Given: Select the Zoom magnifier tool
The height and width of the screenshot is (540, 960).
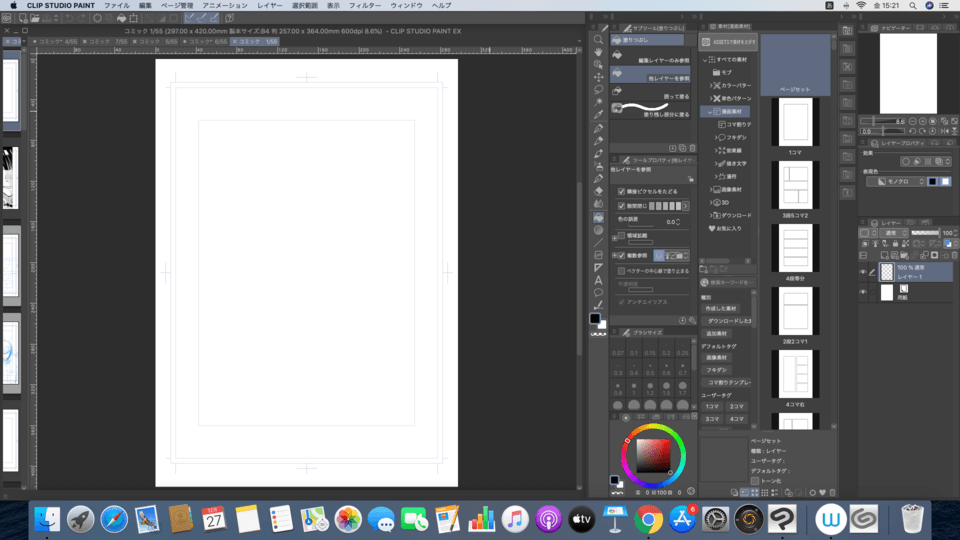Looking at the screenshot, I should point(598,40).
